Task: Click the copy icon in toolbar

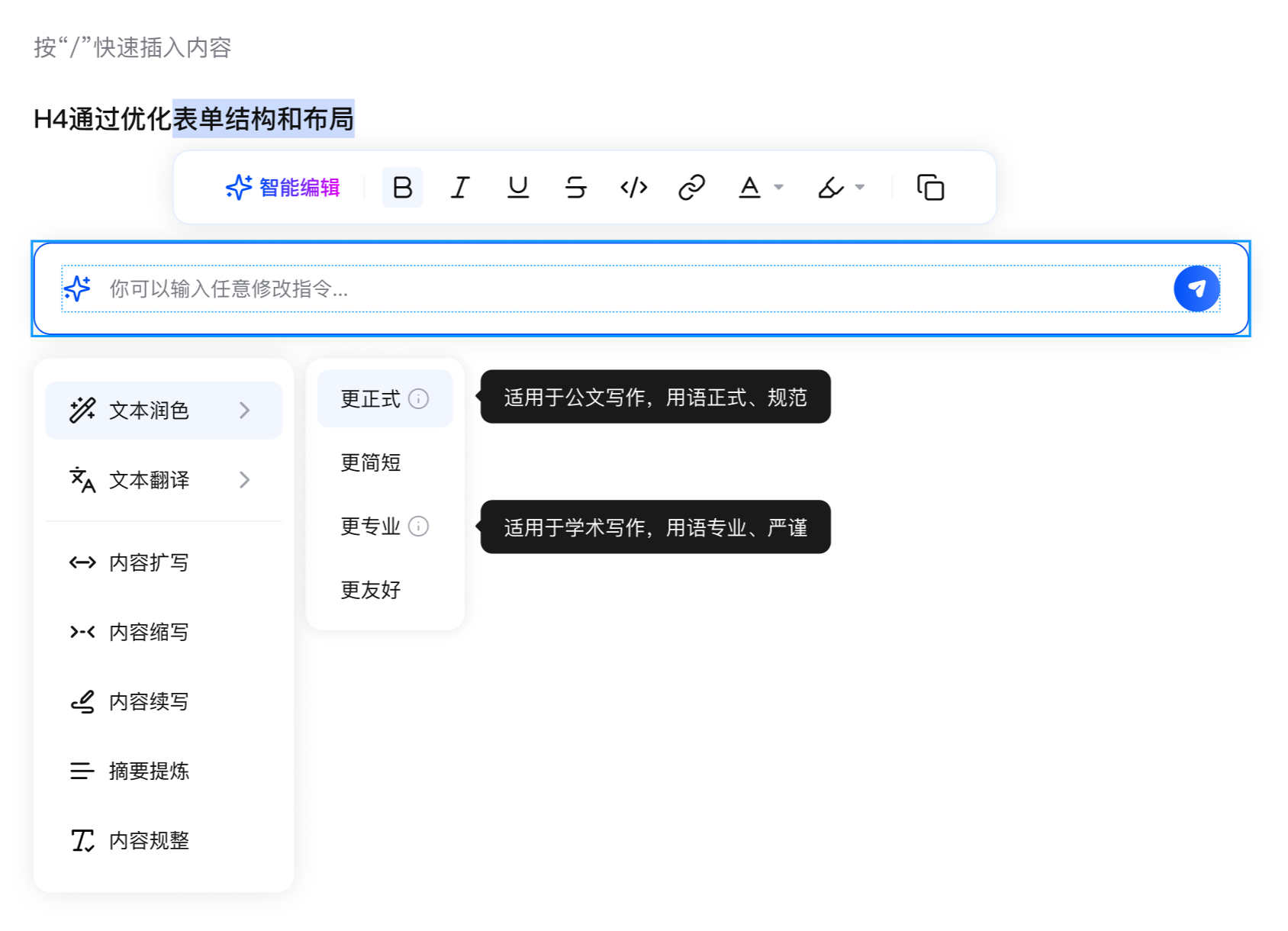Action: (x=930, y=188)
